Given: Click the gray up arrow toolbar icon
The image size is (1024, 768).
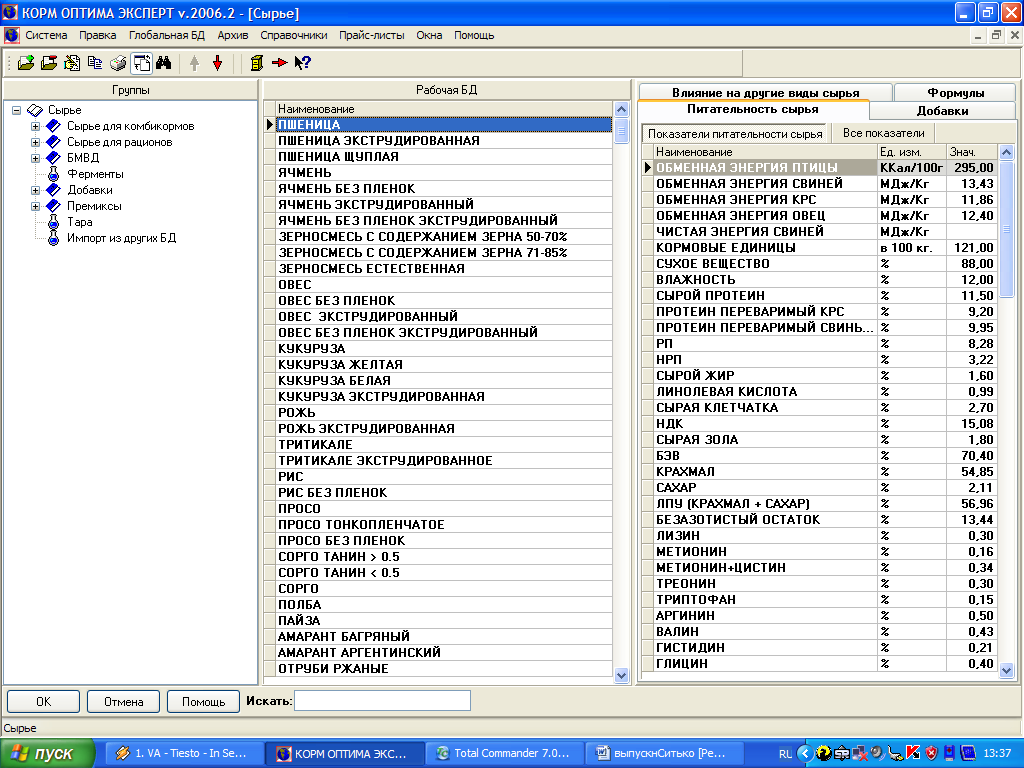Looking at the screenshot, I should click(x=194, y=63).
